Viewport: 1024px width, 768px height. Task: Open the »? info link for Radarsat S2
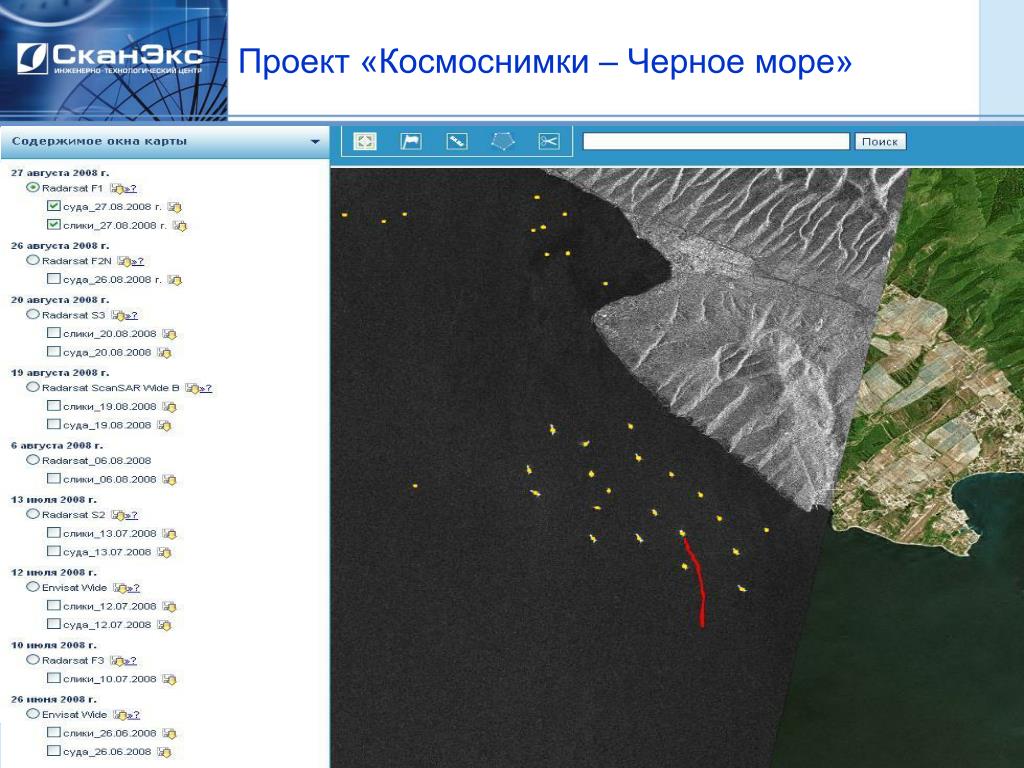[x=130, y=515]
